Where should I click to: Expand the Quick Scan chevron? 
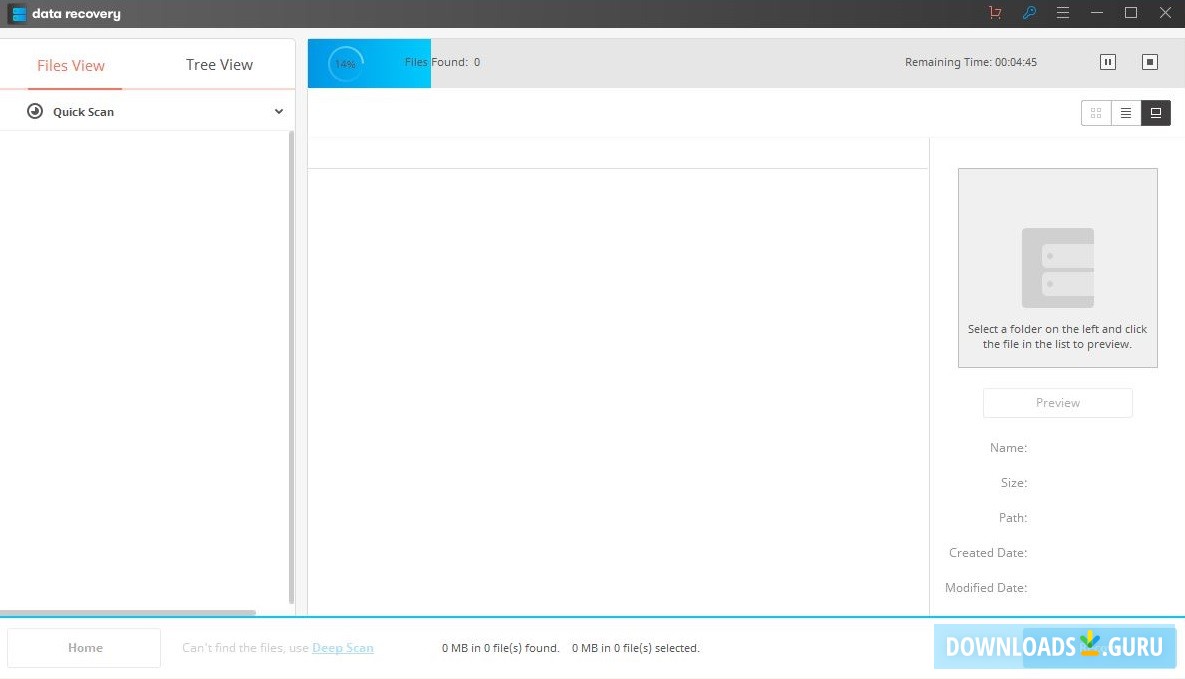279,111
